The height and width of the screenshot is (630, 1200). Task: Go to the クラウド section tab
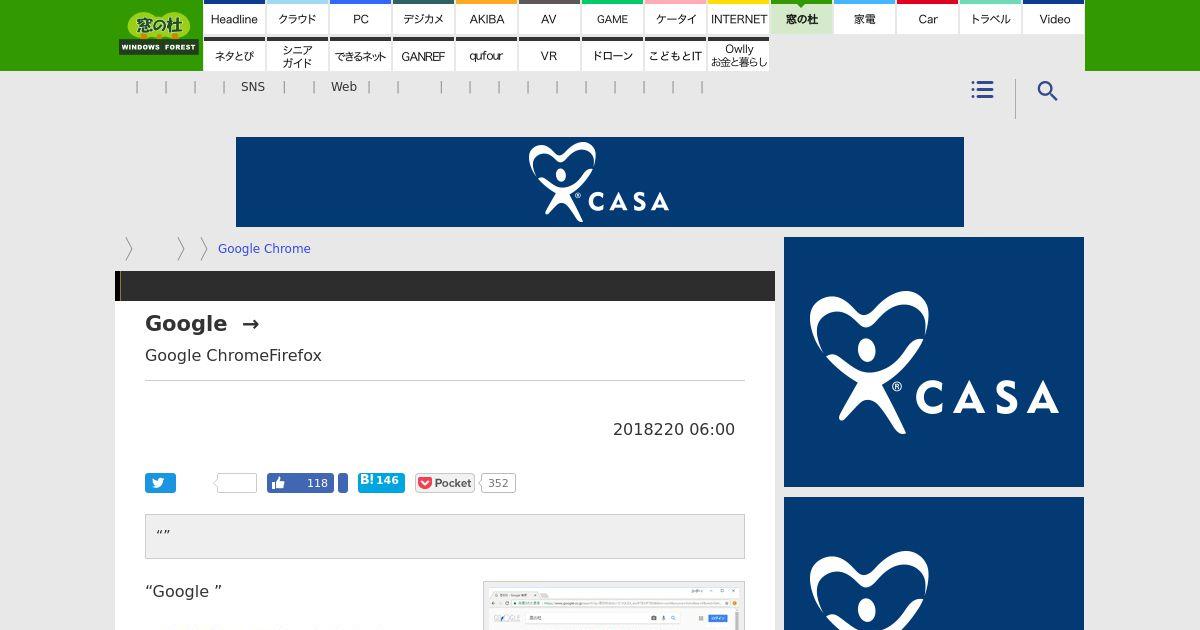297,18
